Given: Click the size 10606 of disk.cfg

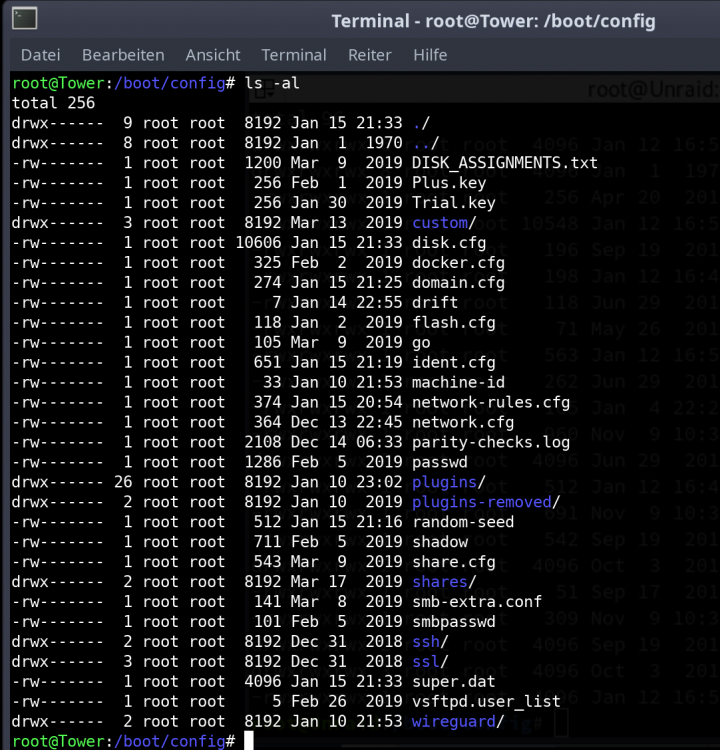Looking at the screenshot, I should click(x=258, y=243).
